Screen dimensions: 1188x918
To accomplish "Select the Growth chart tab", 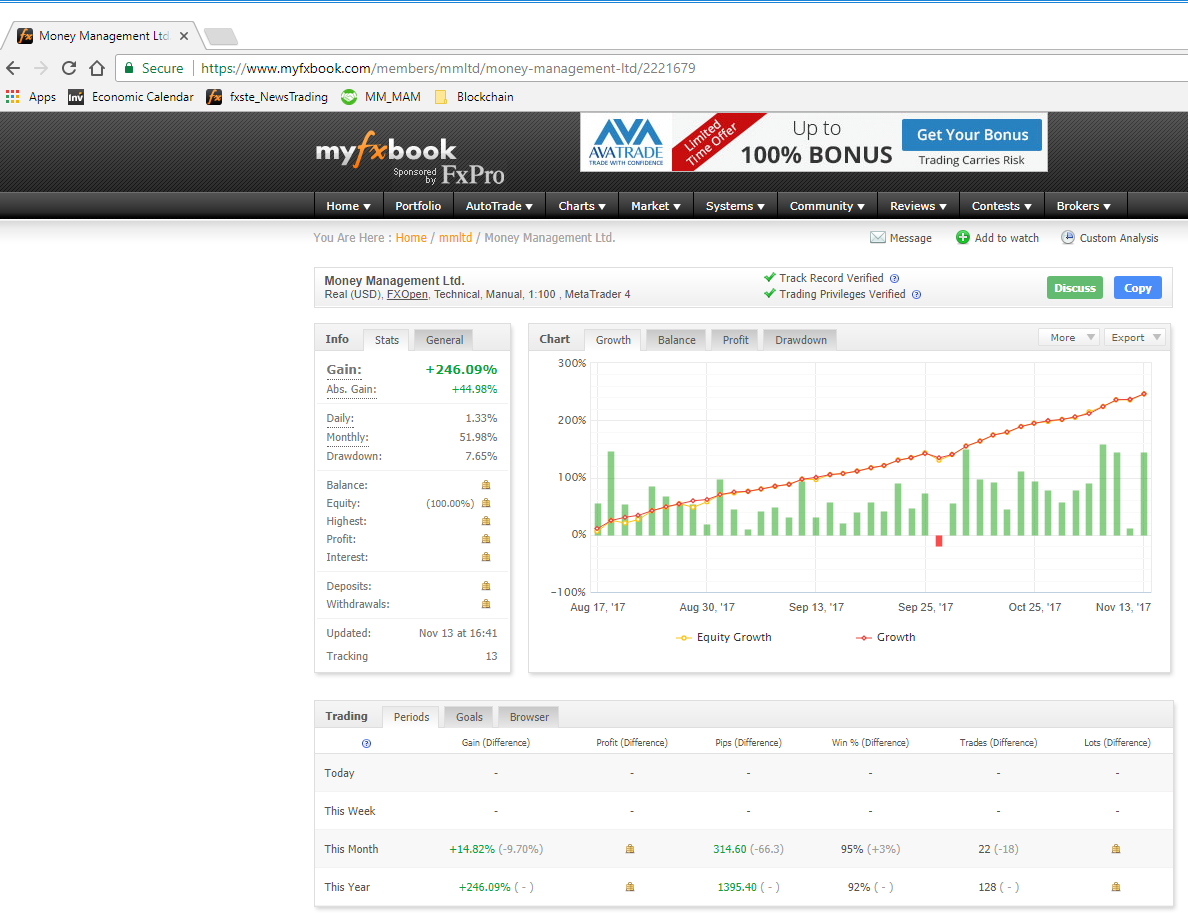I will (x=613, y=340).
